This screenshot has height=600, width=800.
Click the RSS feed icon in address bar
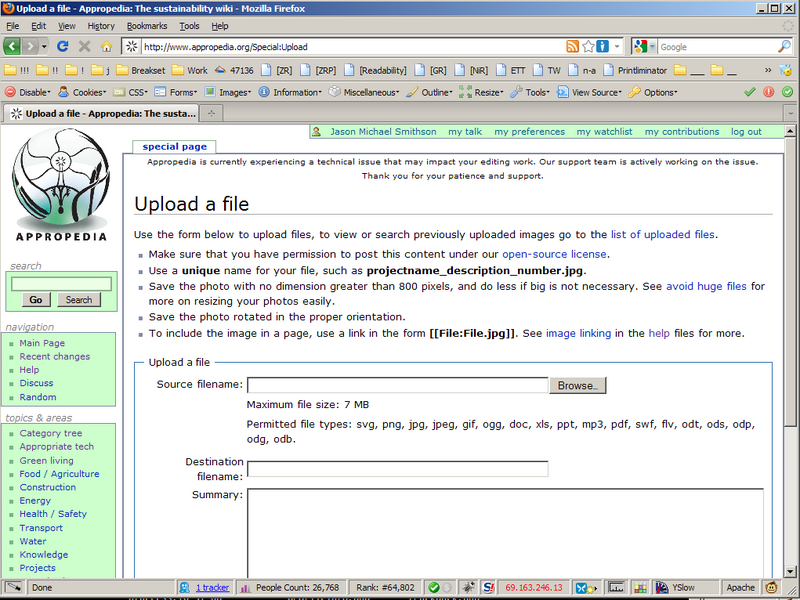(x=572, y=46)
